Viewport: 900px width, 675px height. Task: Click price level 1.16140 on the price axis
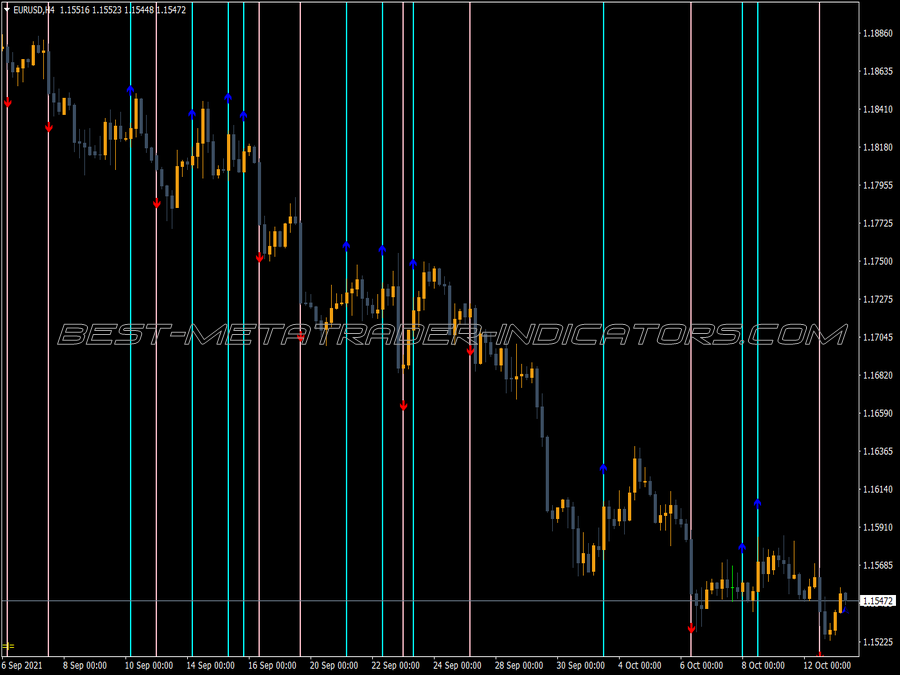coord(878,489)
